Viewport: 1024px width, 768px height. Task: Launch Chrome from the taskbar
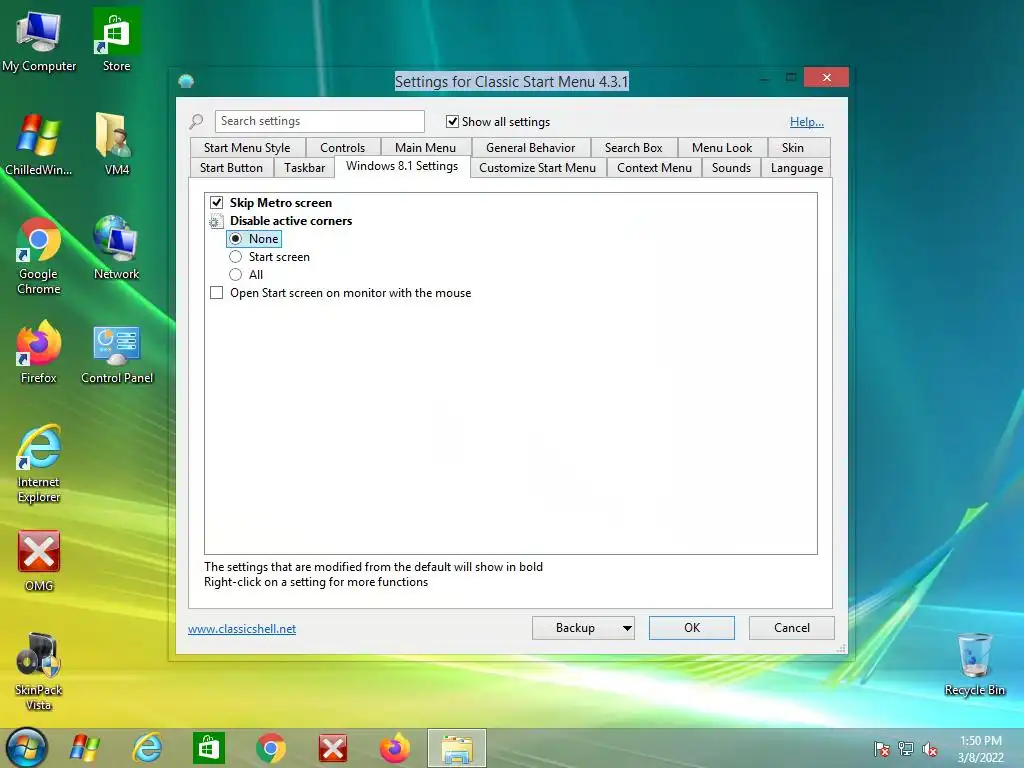[x=271, y=748]
